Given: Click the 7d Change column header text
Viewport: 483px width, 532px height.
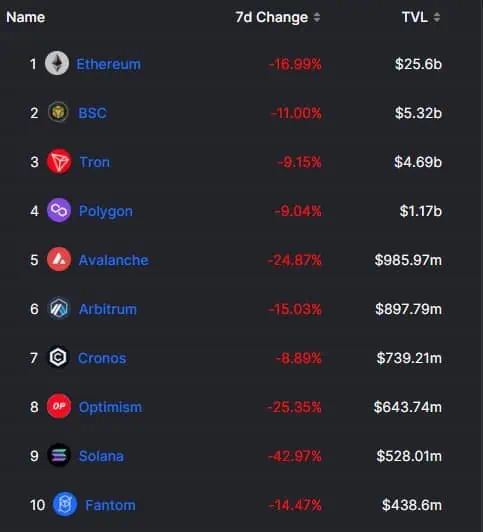Looking at the screenshot, I should [272, 17].
